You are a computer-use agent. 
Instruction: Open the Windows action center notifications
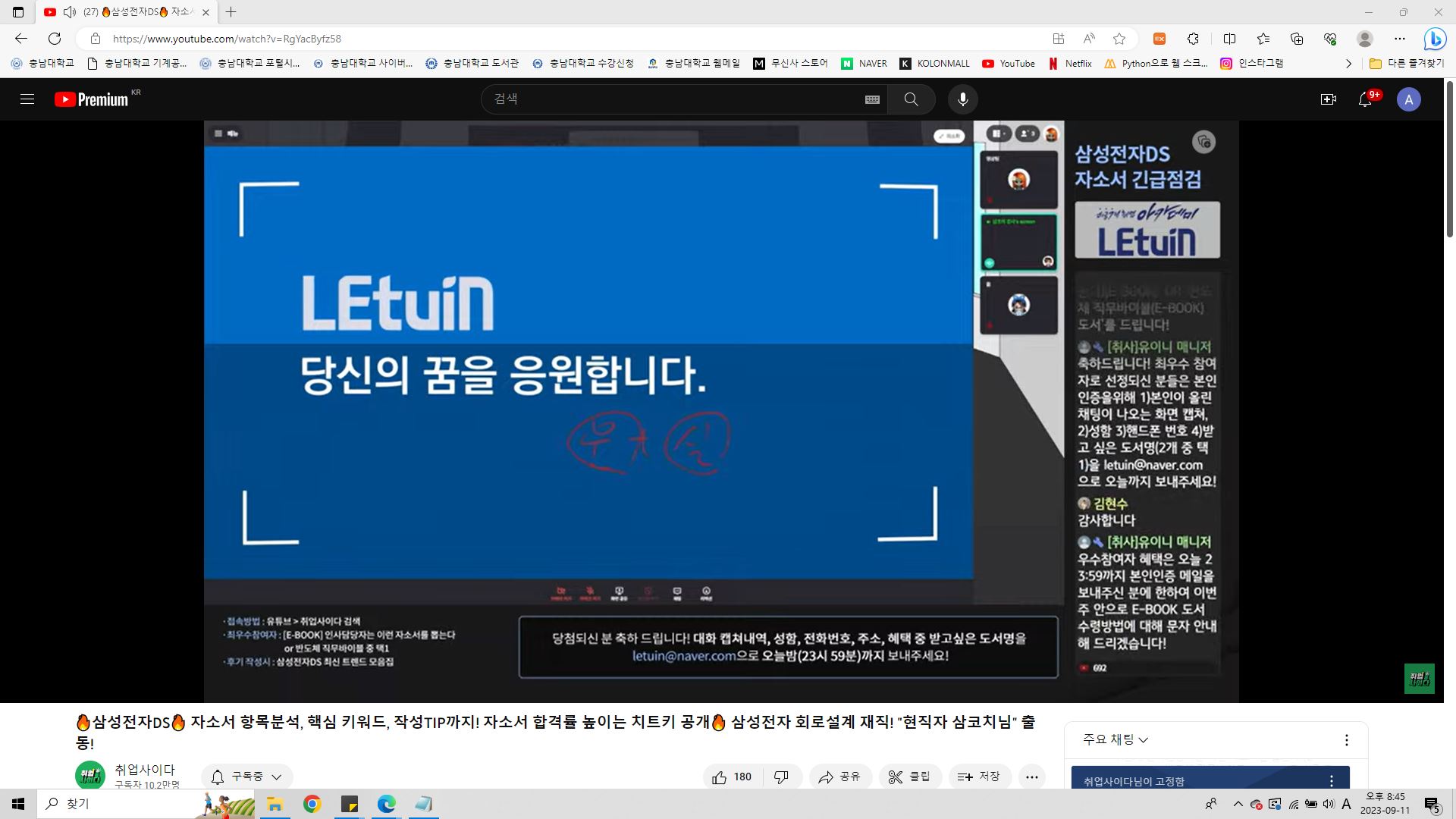1432,805
